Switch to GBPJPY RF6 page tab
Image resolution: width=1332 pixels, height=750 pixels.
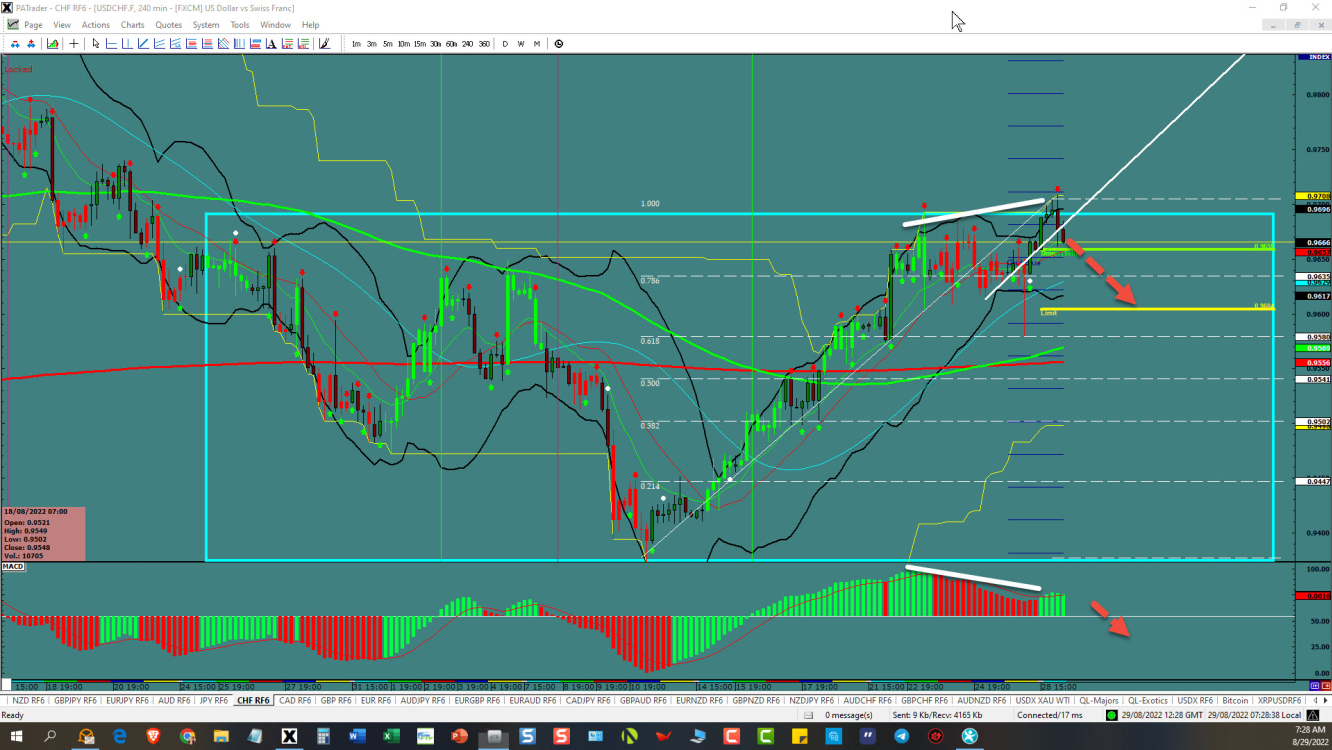[75, 701]
